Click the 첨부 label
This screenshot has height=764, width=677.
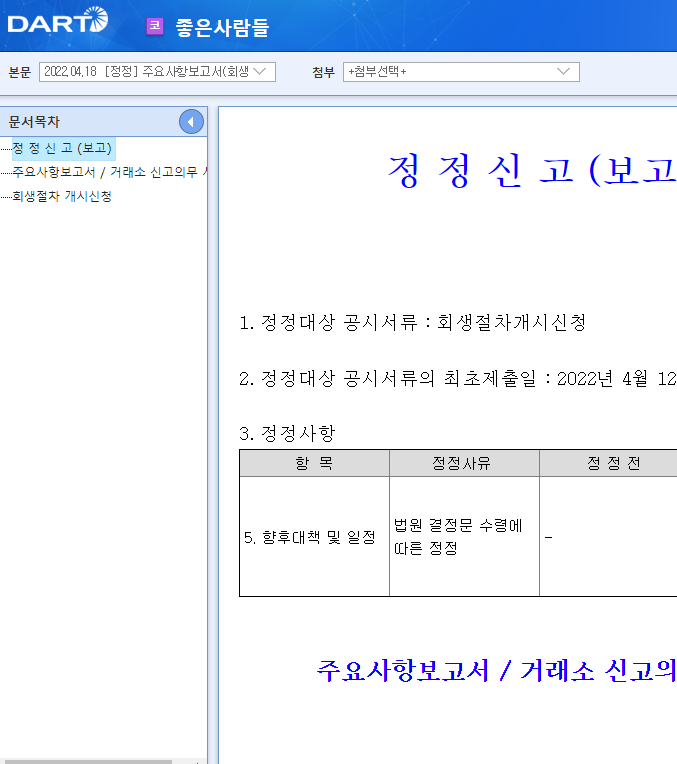pyautogui.click(x=324, y=72)
